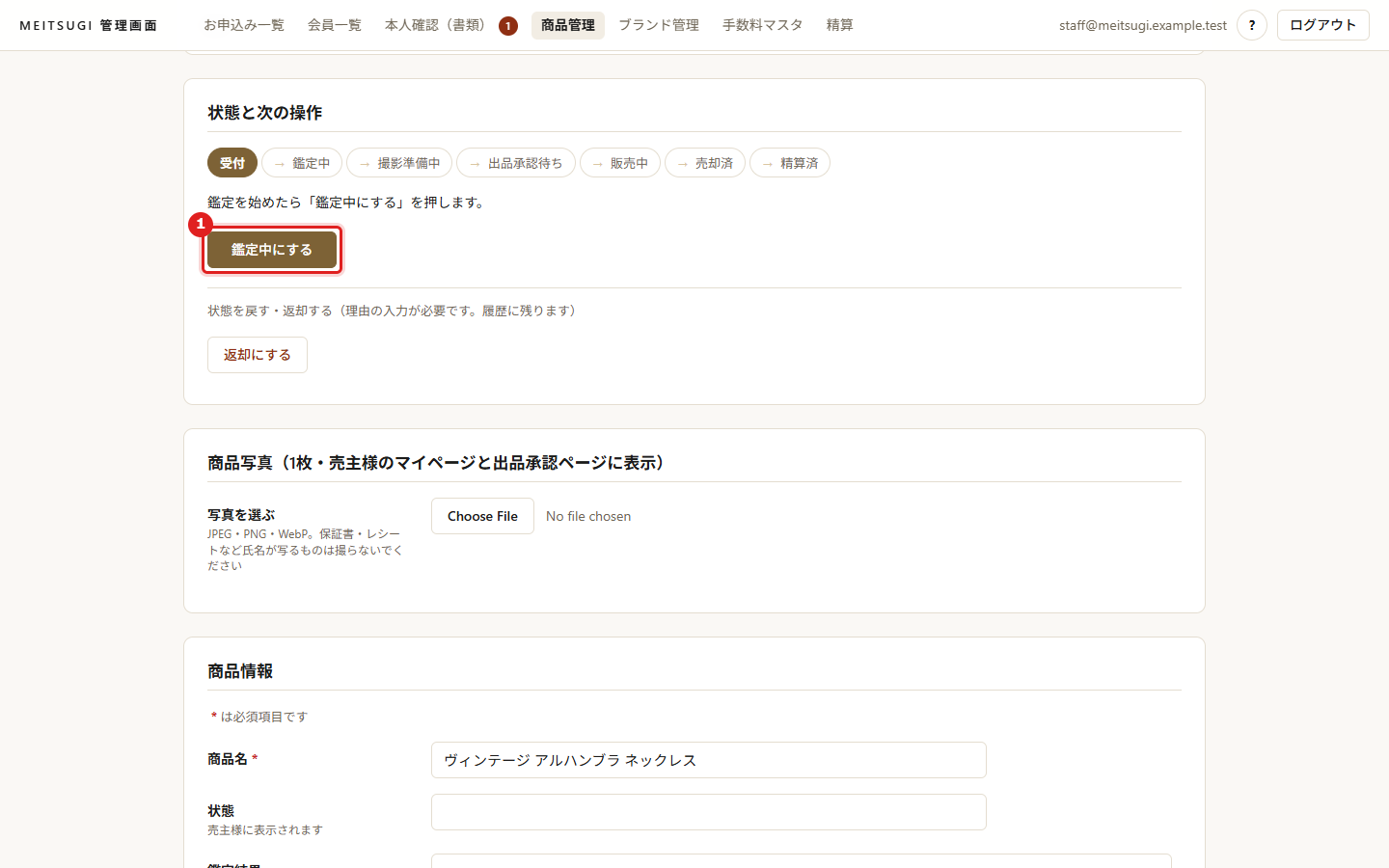Select the 商品管理 navigation tab

point(568,25)
